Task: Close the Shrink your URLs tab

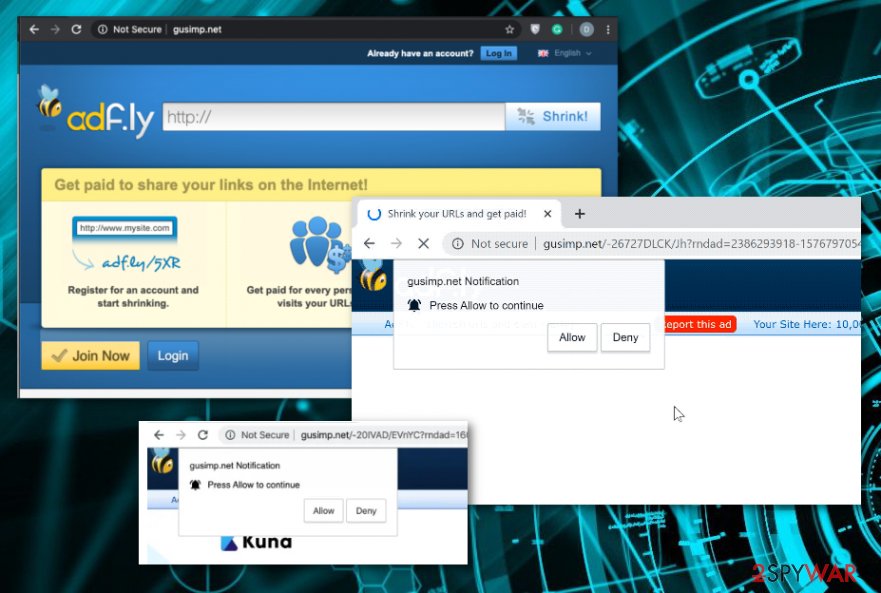Action: 547,214
